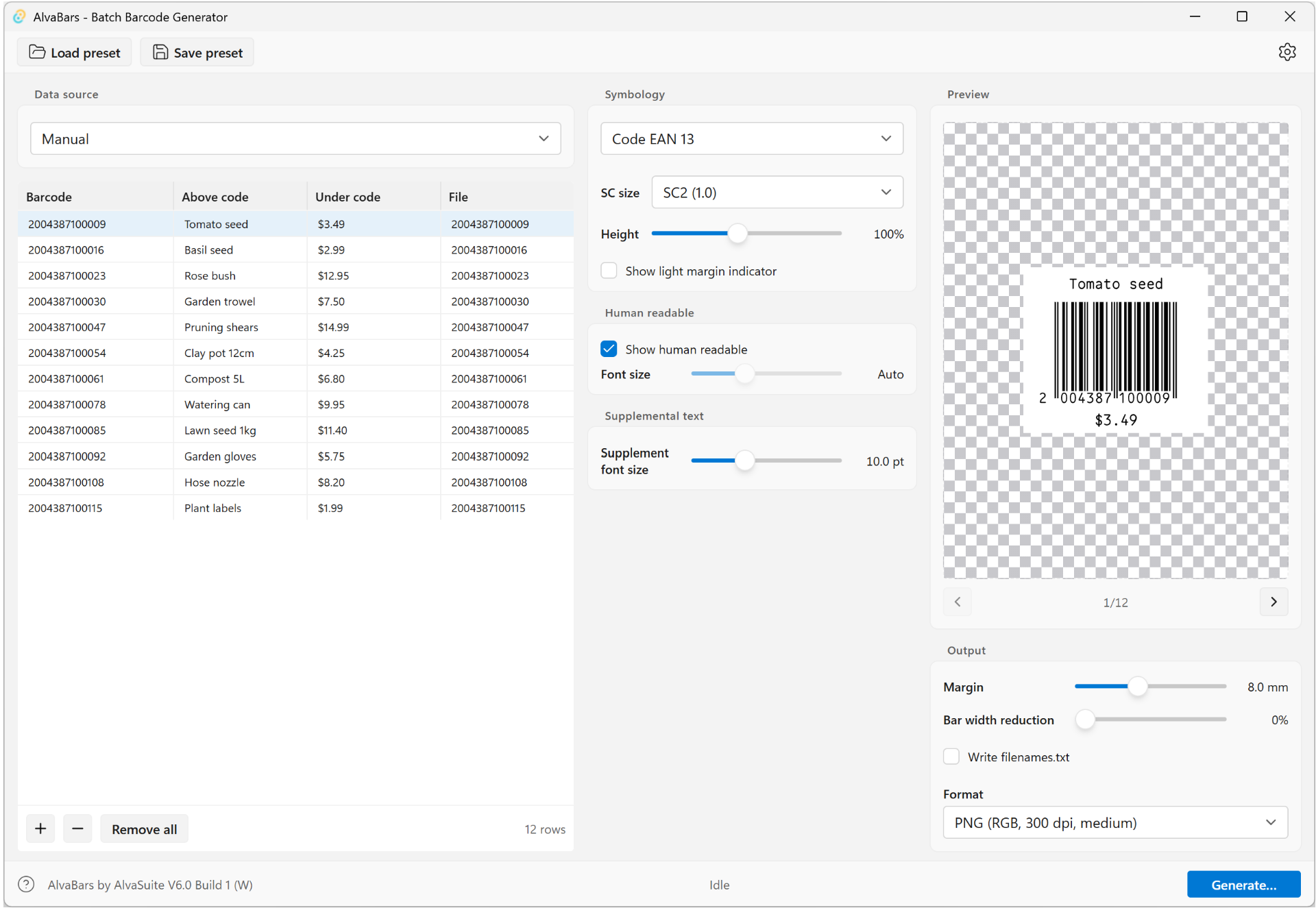
Task: Click the Margin slider handle
Action: [1138, 686]
